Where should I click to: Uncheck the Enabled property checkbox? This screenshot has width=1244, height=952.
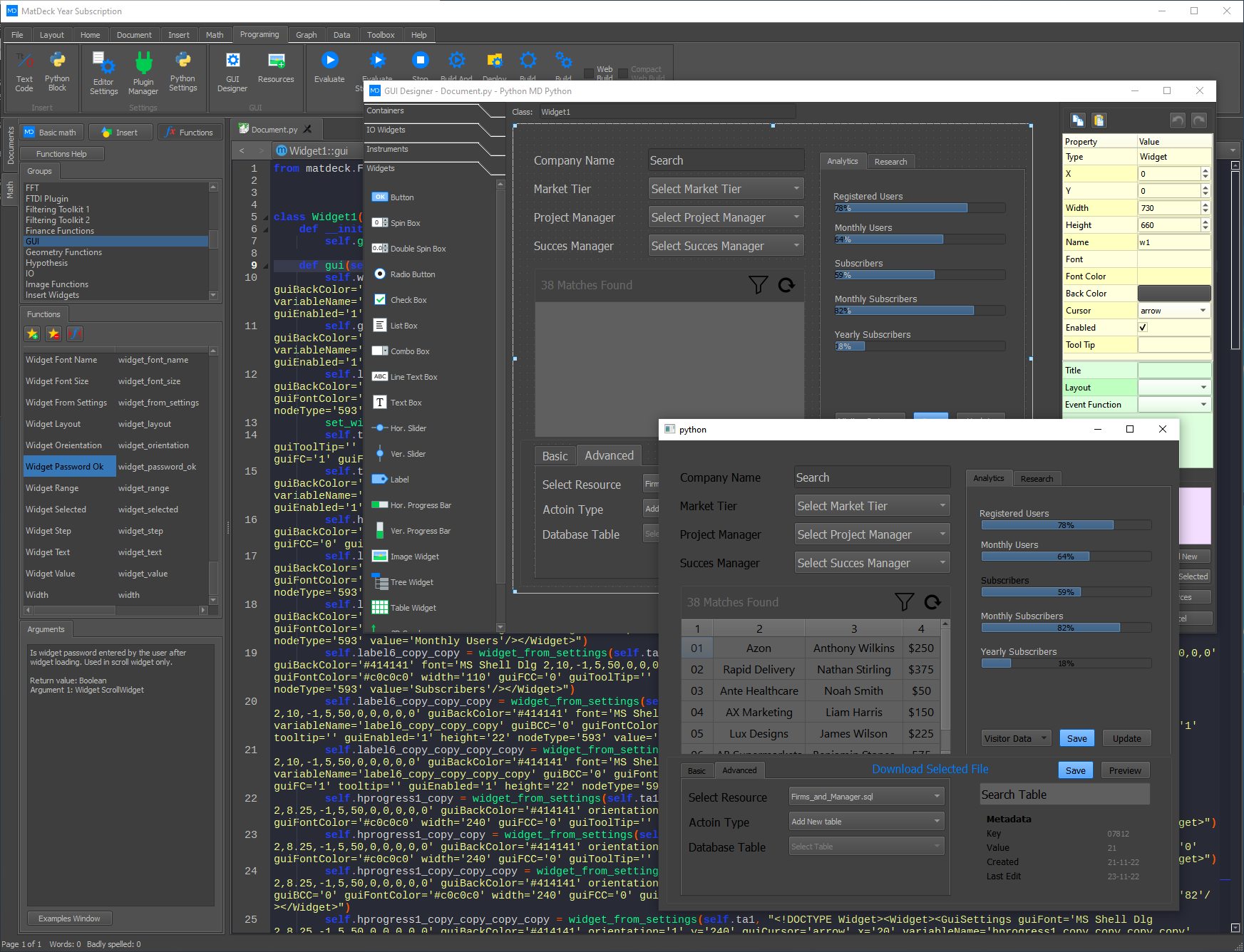[1143, 327]
